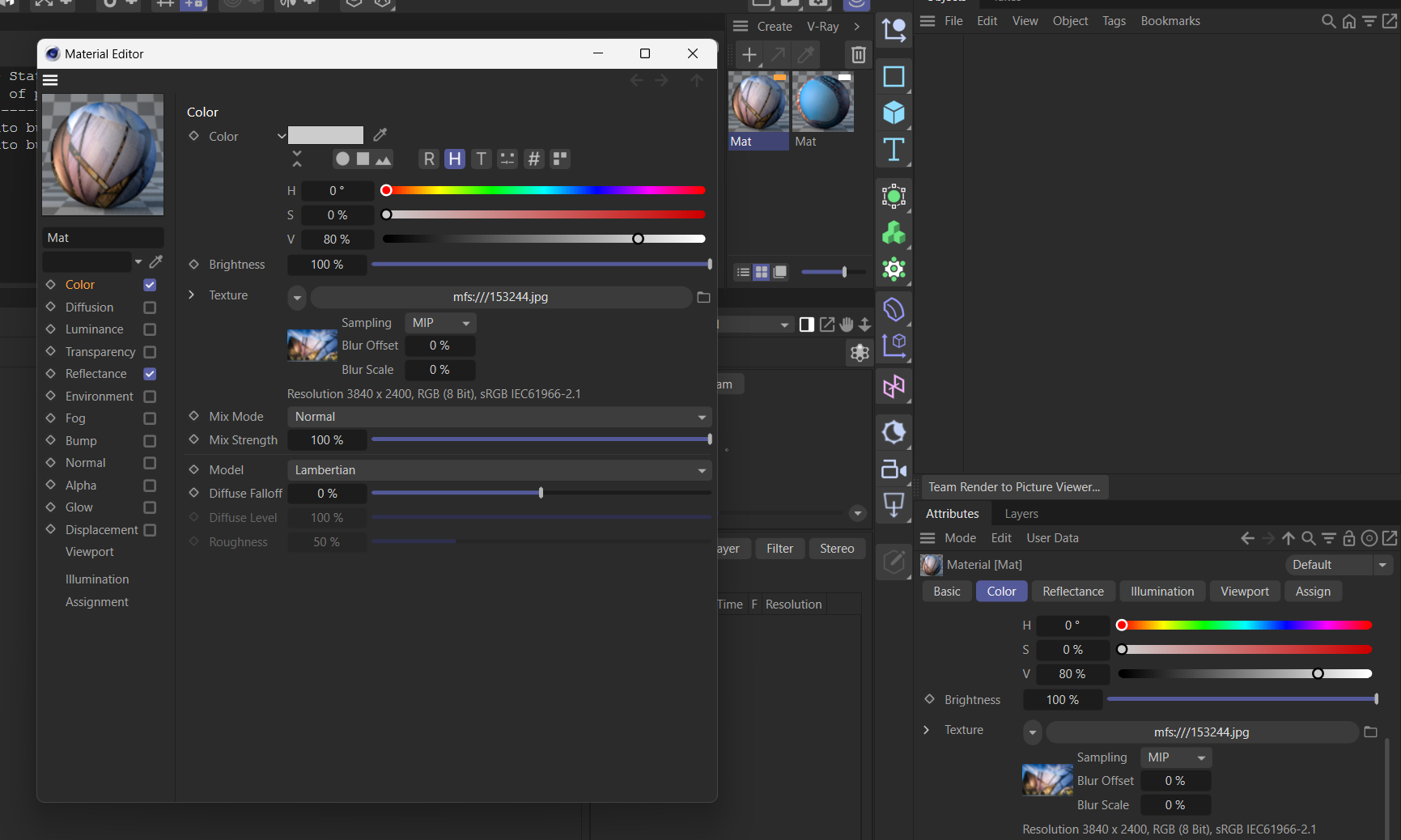Lock the Attributes panel with lock icon

[1348, 538]
